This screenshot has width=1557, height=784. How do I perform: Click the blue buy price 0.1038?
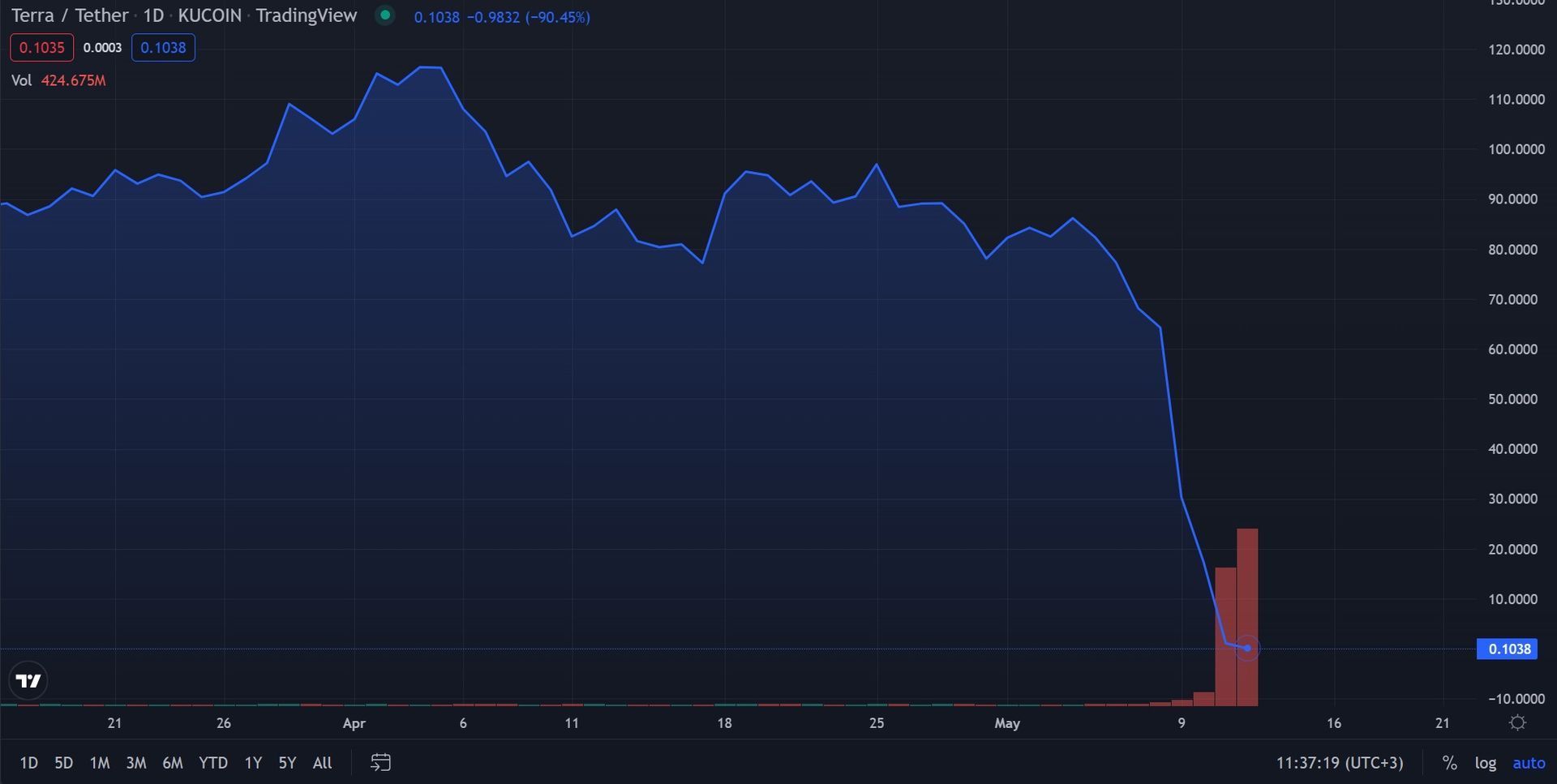(163, 48)
